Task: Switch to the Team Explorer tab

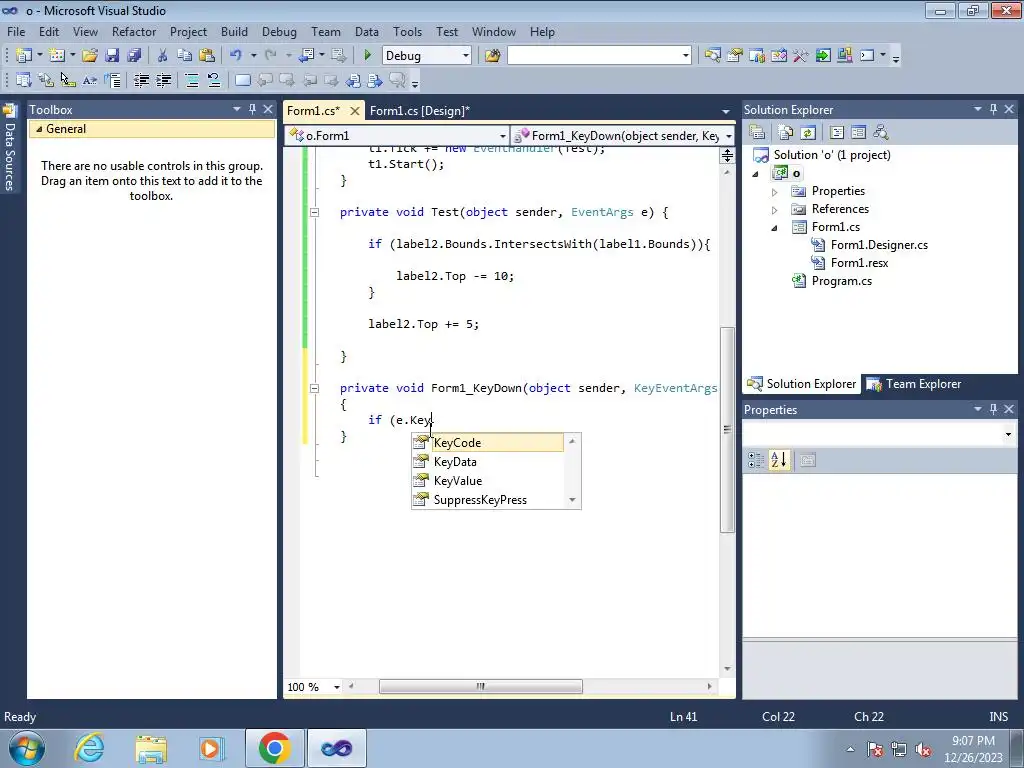Action: coord(914,384)
